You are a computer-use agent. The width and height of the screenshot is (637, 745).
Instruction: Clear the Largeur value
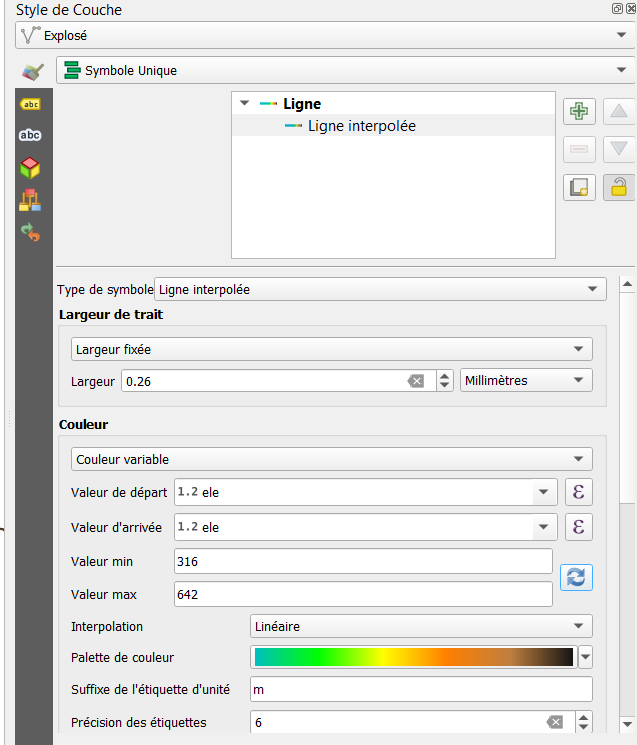tap(416, 381)
